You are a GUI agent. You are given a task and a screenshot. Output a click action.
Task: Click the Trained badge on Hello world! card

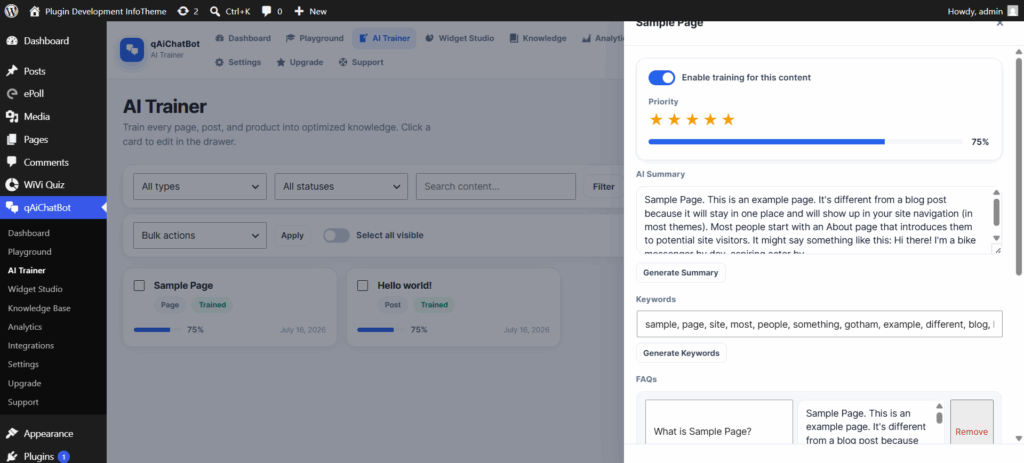pyautogui.click(x=434, y=305)
